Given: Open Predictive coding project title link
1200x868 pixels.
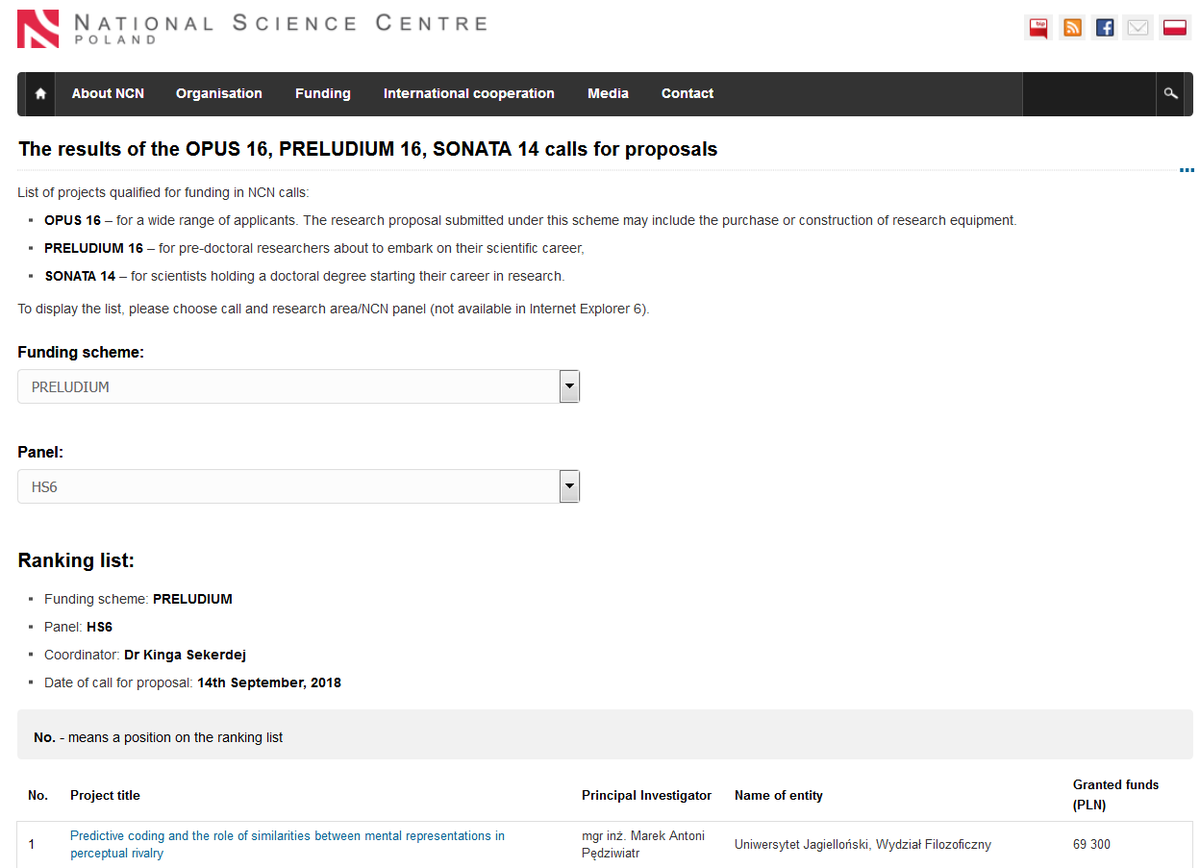Looking at the screenshot, I should tap(287, 844).
